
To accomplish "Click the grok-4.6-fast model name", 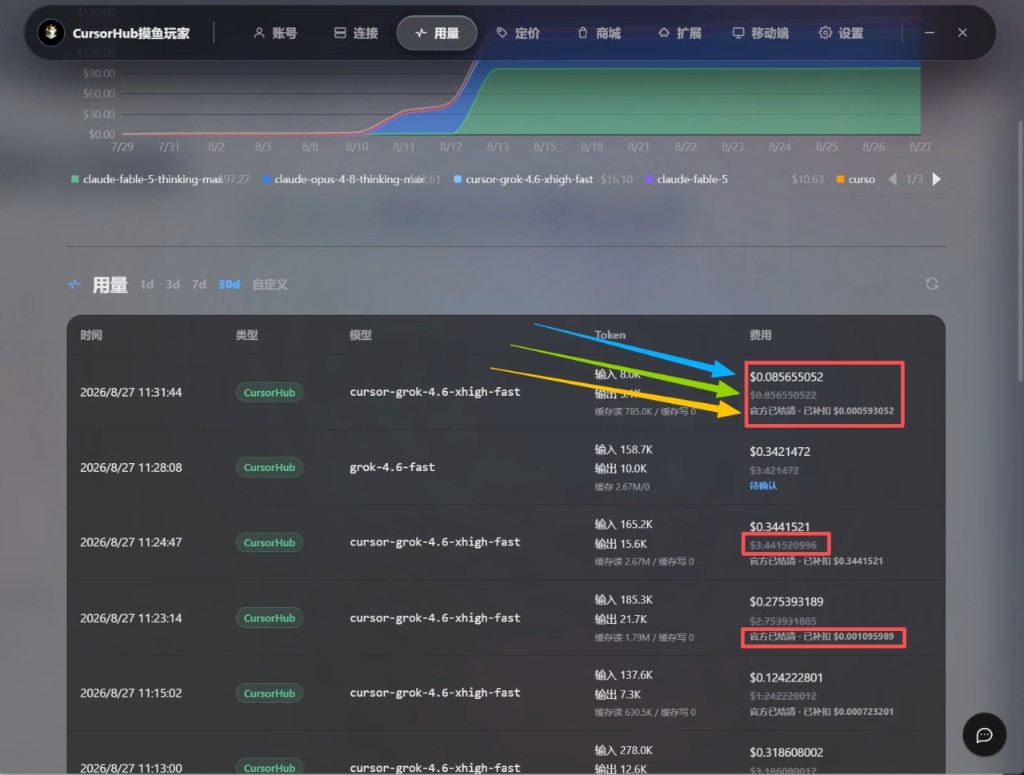I will [x=392, y=467].
